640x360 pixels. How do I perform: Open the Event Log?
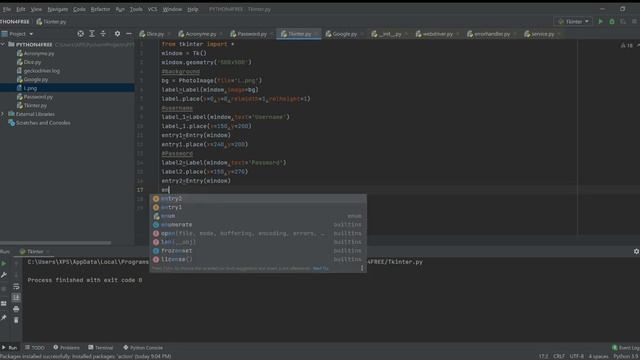coord(626,348)
